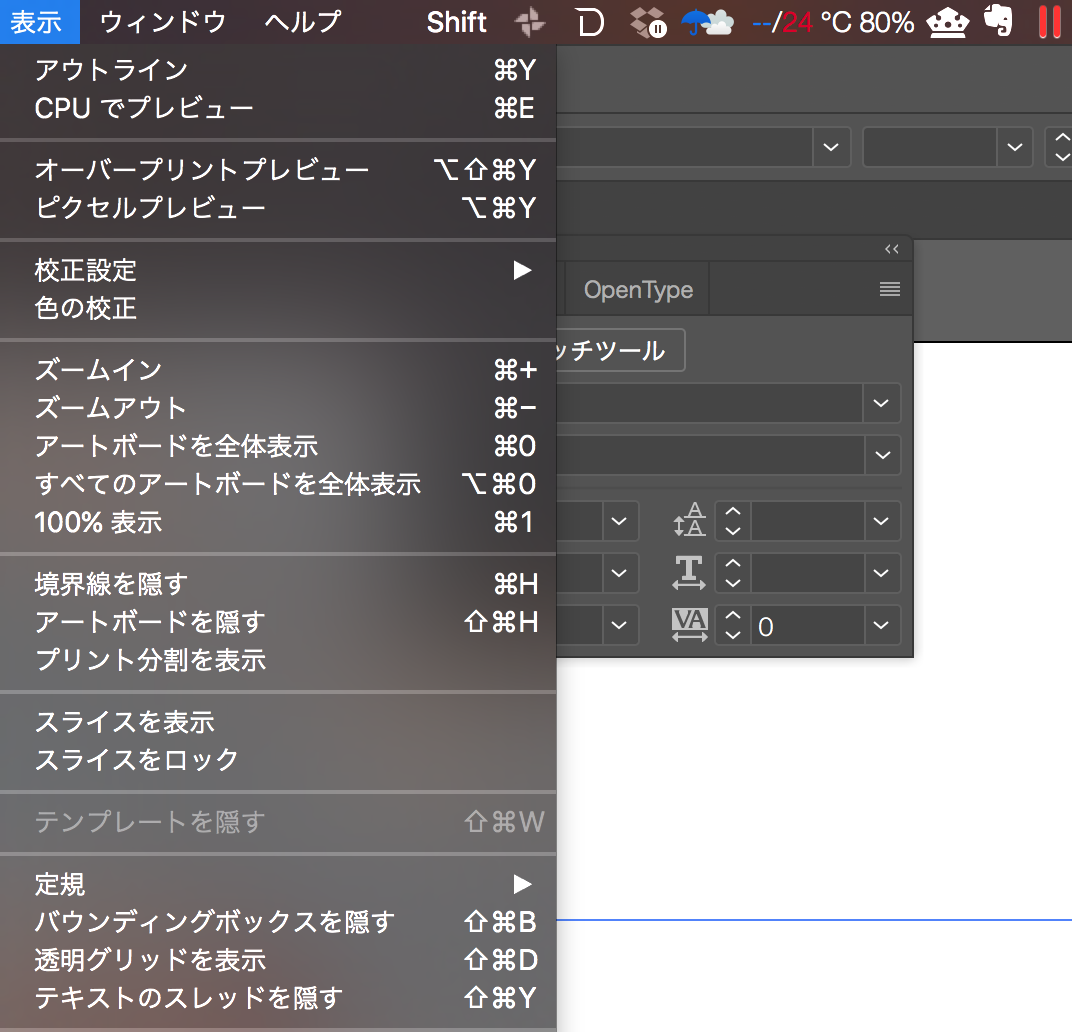Expand the 定規 submenu arrow
Screen dimensions: 1072x1032
[522, 884]
